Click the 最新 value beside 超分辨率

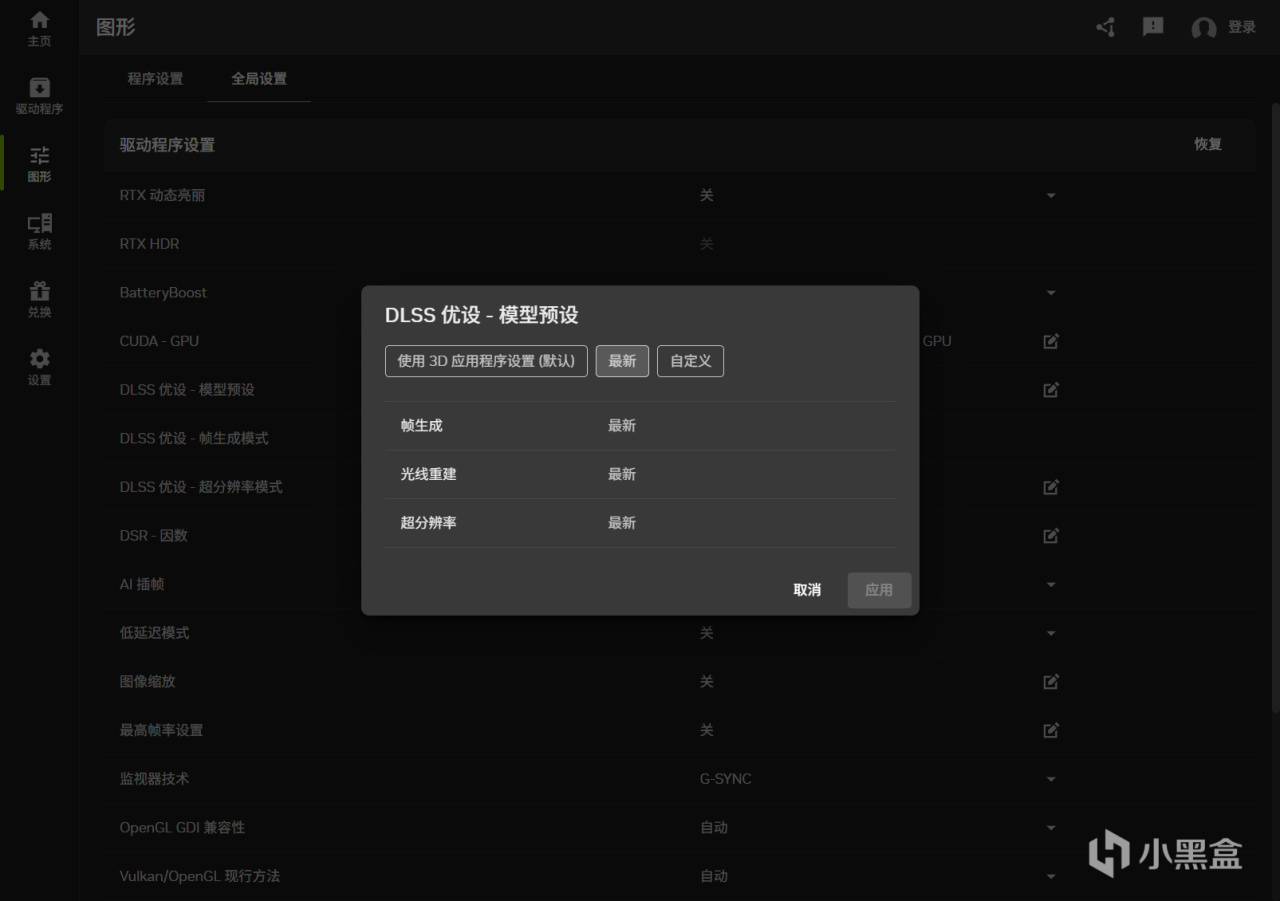tap(622, 523)
